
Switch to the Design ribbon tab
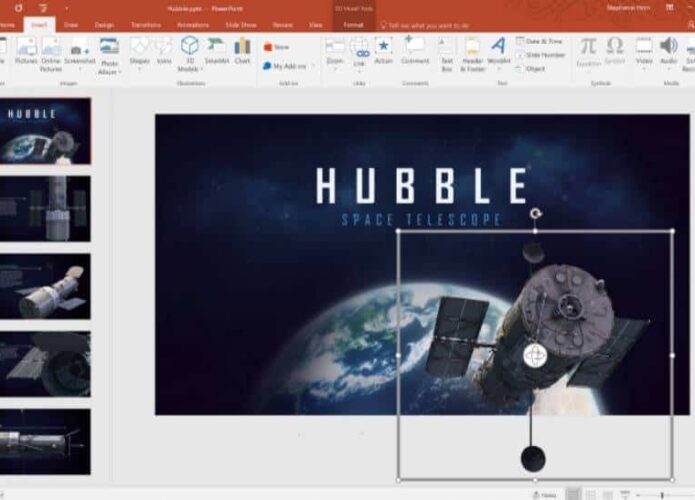pyautogui.click(x=104, y=25)
